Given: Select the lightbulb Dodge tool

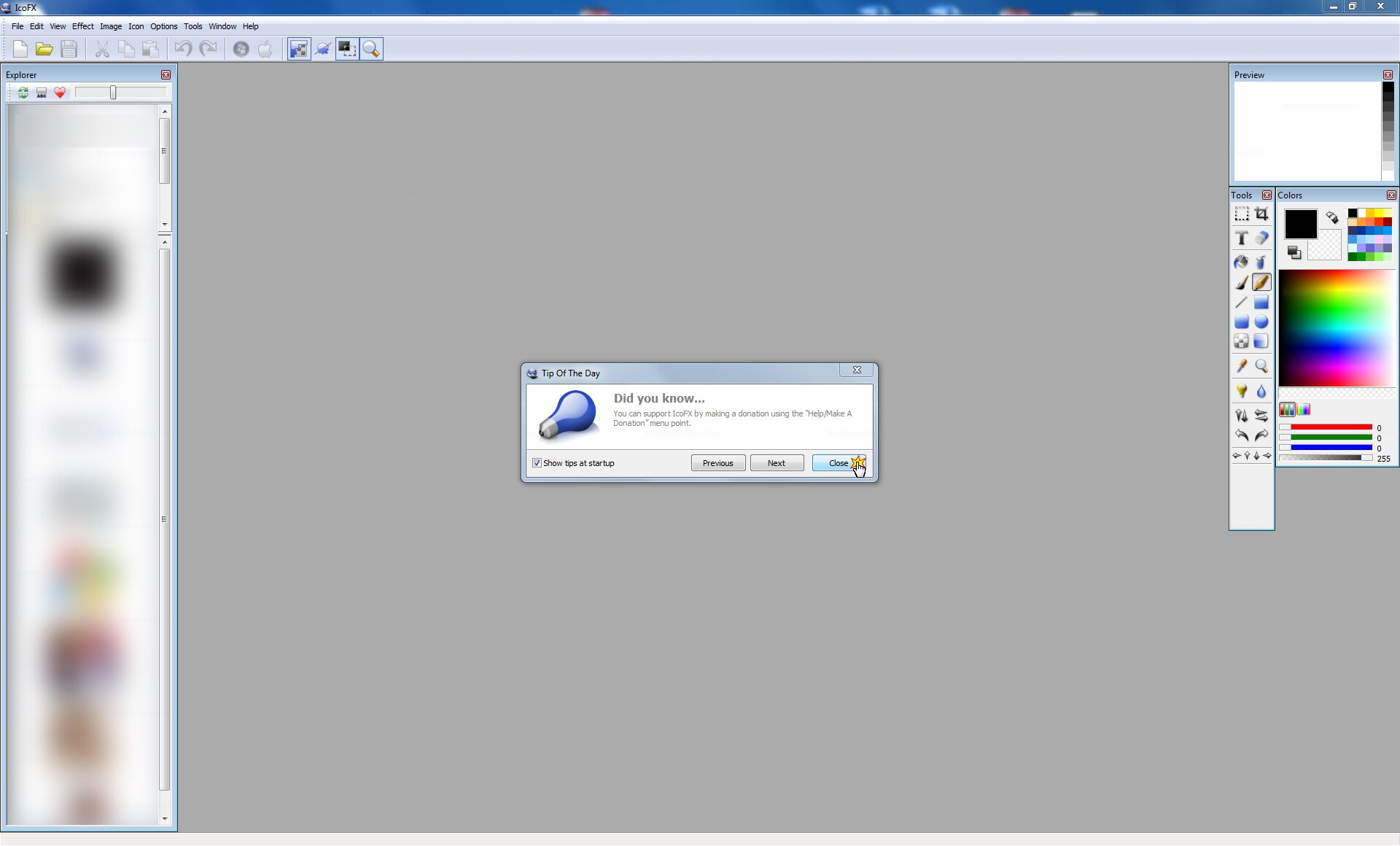Looking at the screenshot, I should pos(1242,392).
